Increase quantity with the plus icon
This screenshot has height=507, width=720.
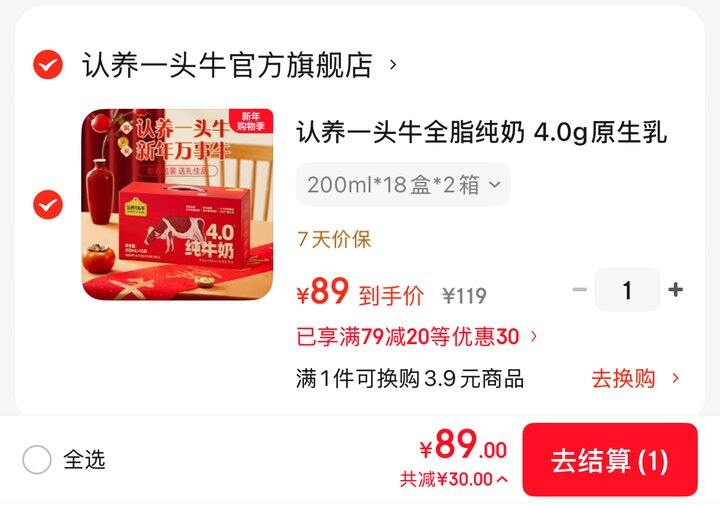pyautogui.click(x=675, y=289)
